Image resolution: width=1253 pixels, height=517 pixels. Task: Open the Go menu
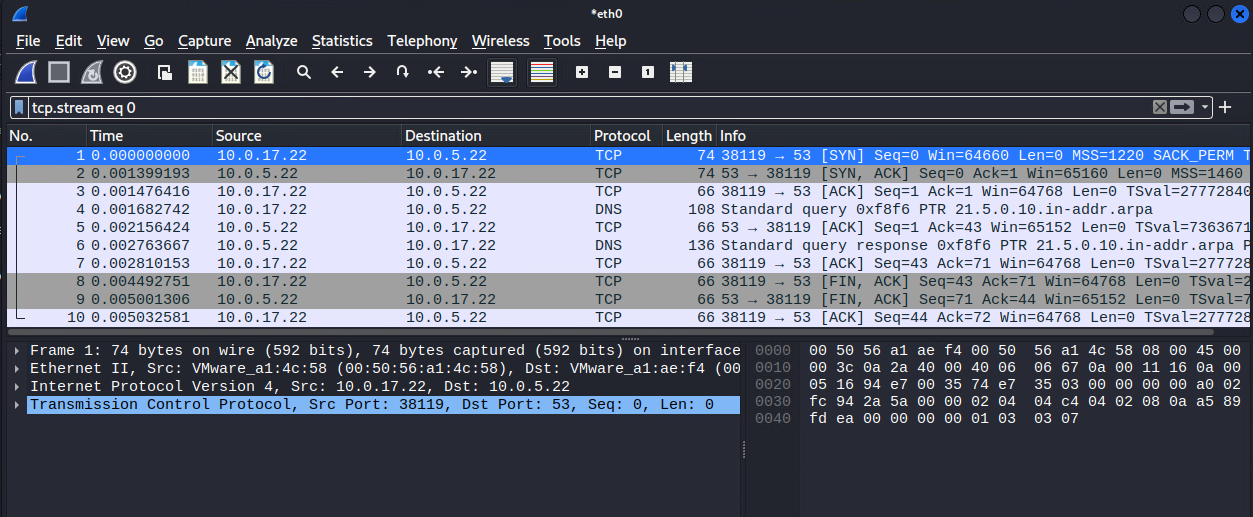(154, 41)
